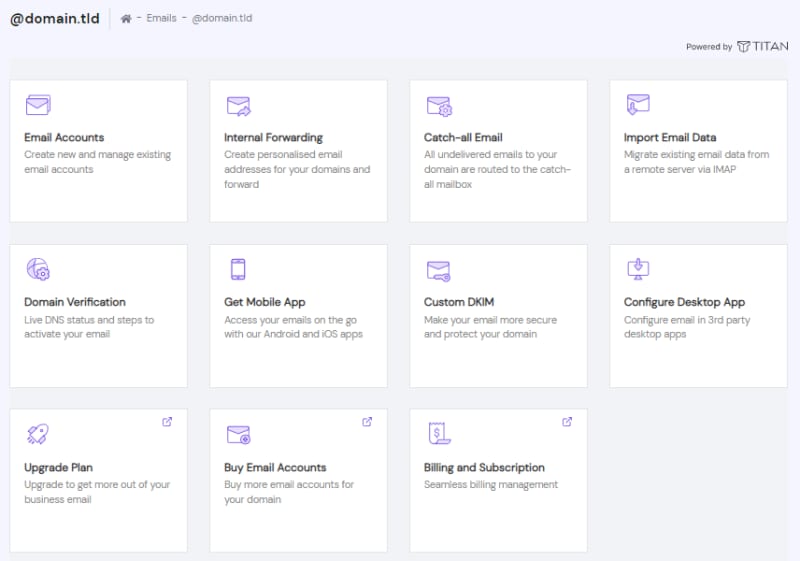Click the Email Accounts envelope icon

[x=38, y=105]
